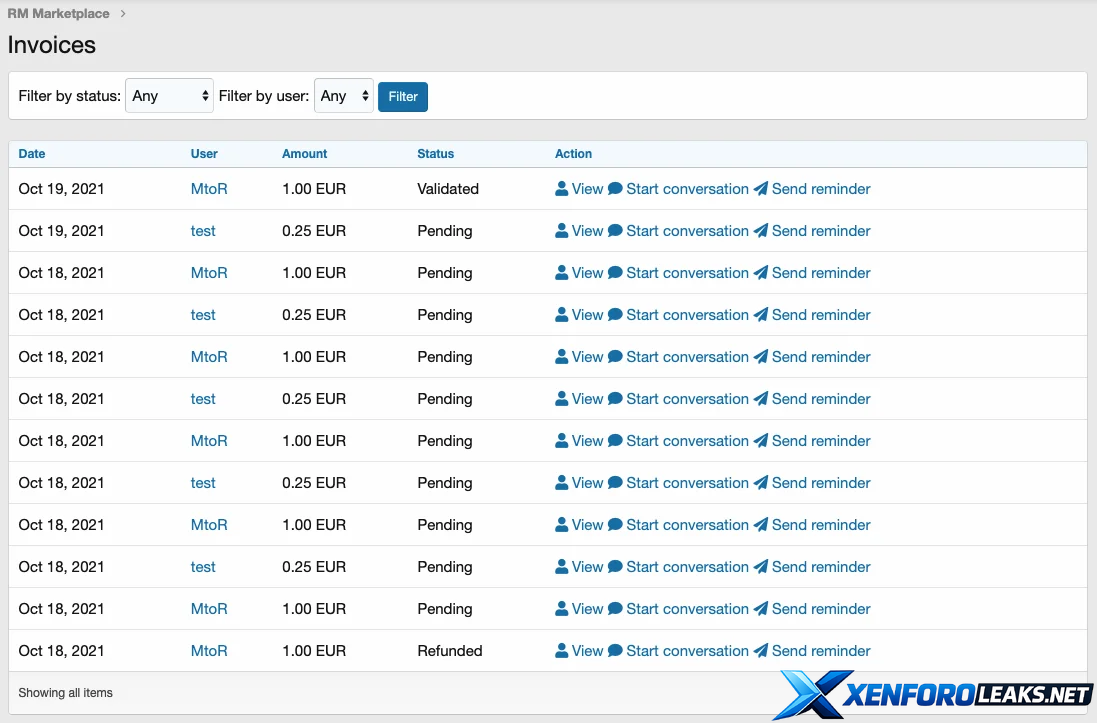Go to RM Marketplace breadcrumb
Image resolution: width=1097 pixels, height=723 pixels.
59,14
